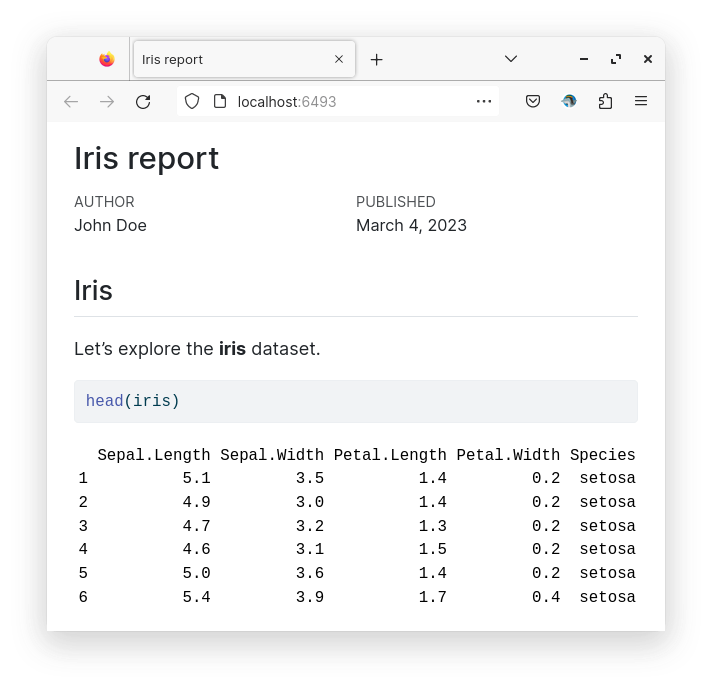Click the Iris report page title
This screenshot has width=712, height=688.
tap(146, 159)
